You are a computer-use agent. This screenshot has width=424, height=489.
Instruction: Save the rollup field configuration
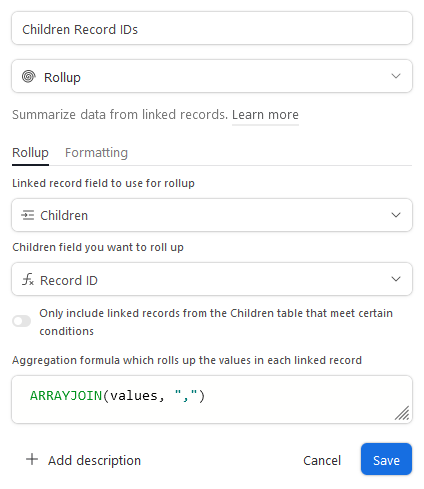click(386, 459)
